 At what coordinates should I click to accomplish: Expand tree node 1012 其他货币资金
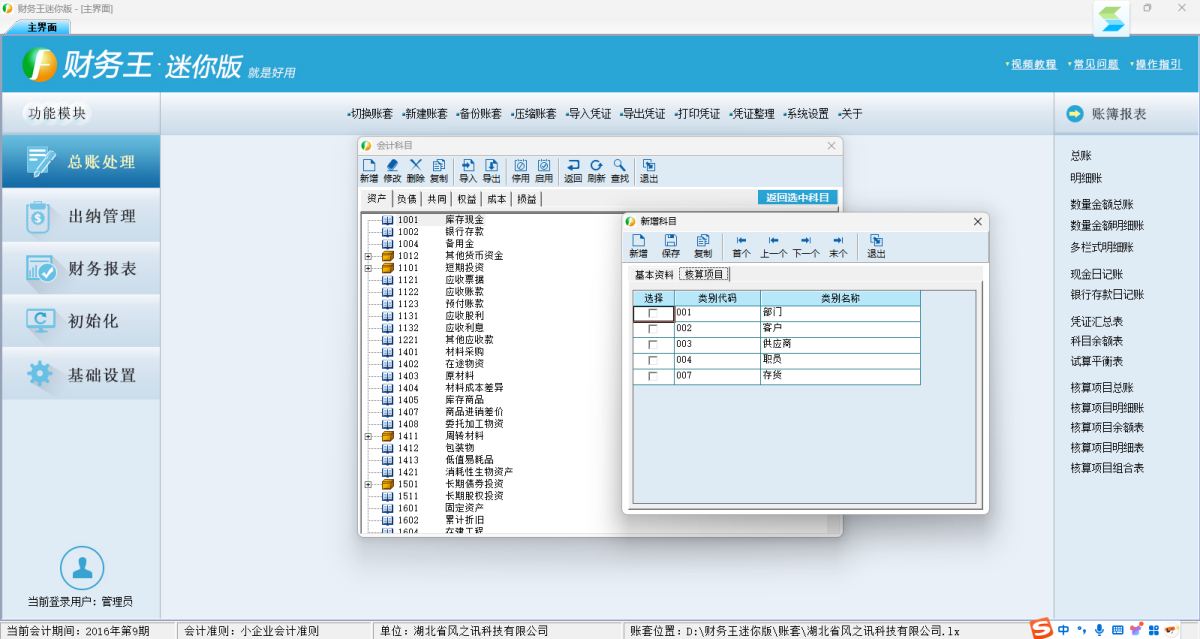(x=368, y=256)
